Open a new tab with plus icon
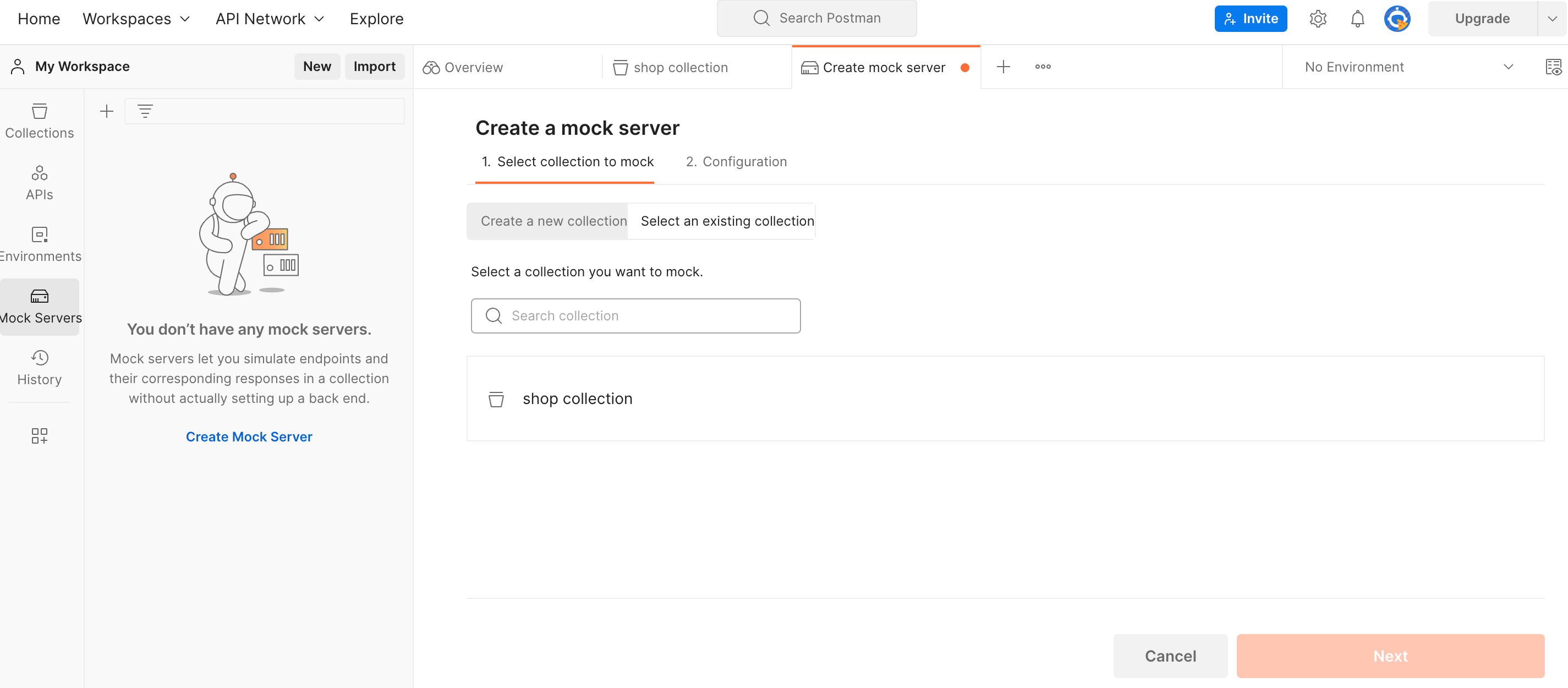Viewport: 1568px width, 688px height. (x=1004, y=67)
